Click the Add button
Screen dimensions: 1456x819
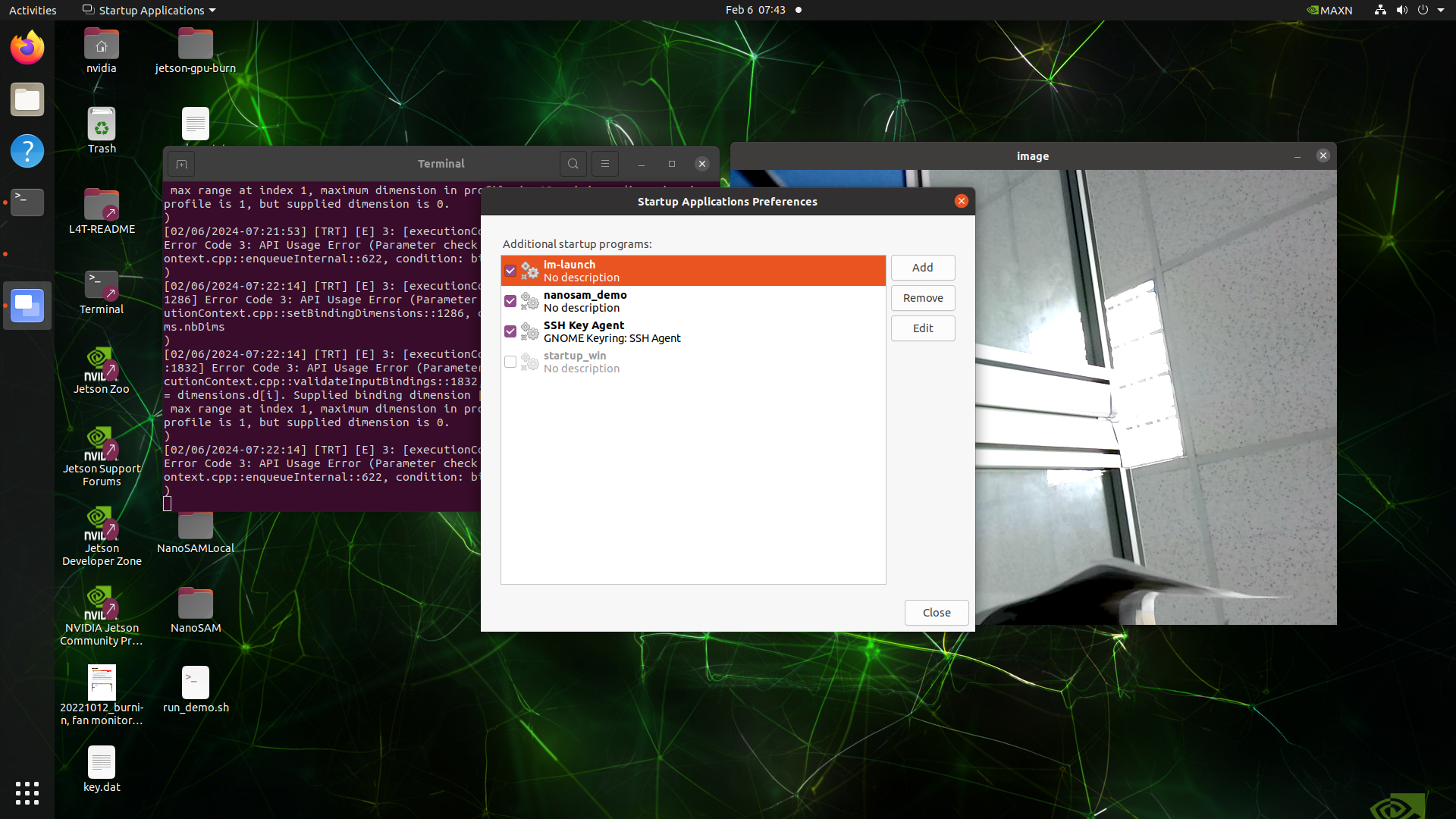[922, 268]
